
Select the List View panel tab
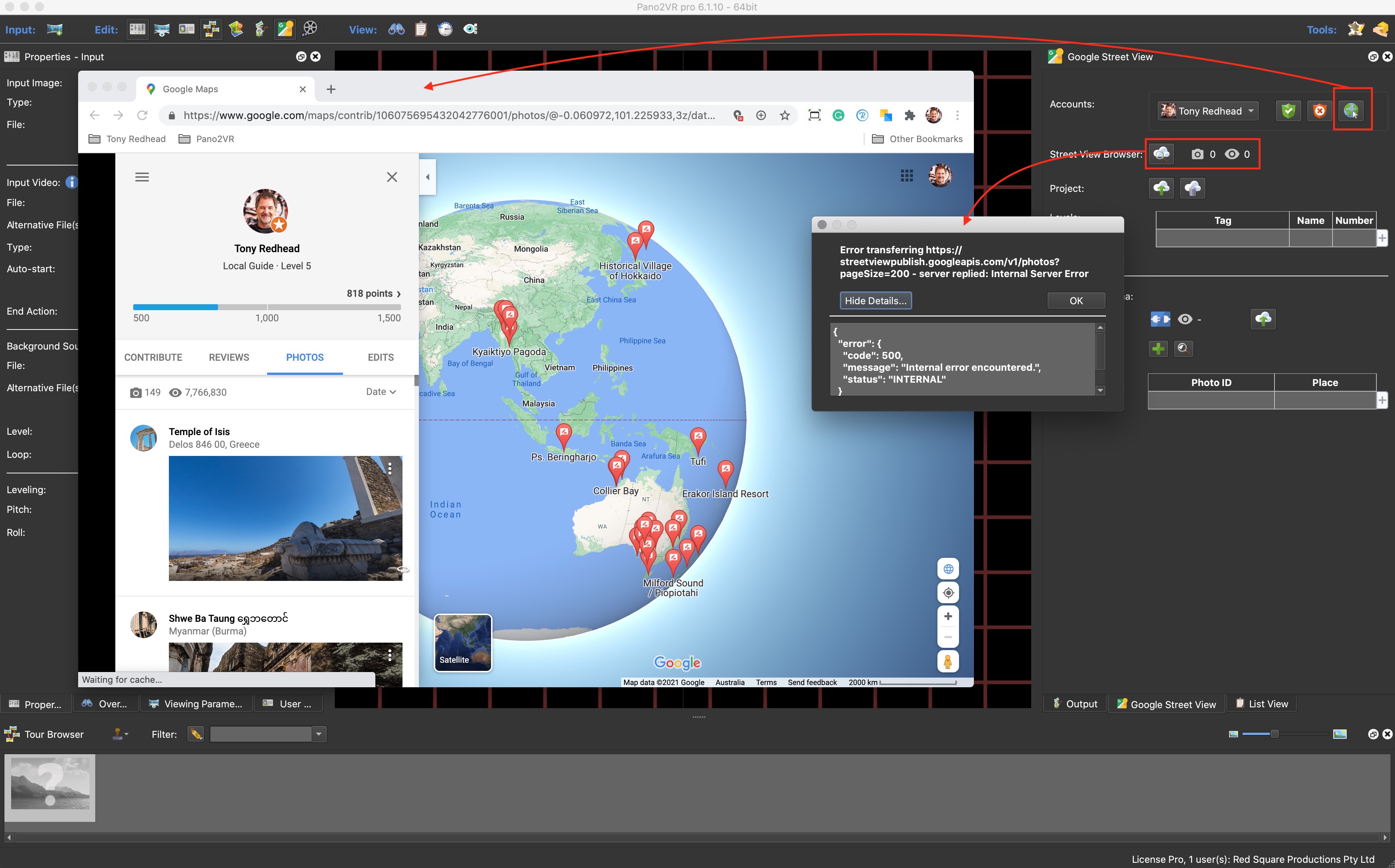tap(1261, 704)
